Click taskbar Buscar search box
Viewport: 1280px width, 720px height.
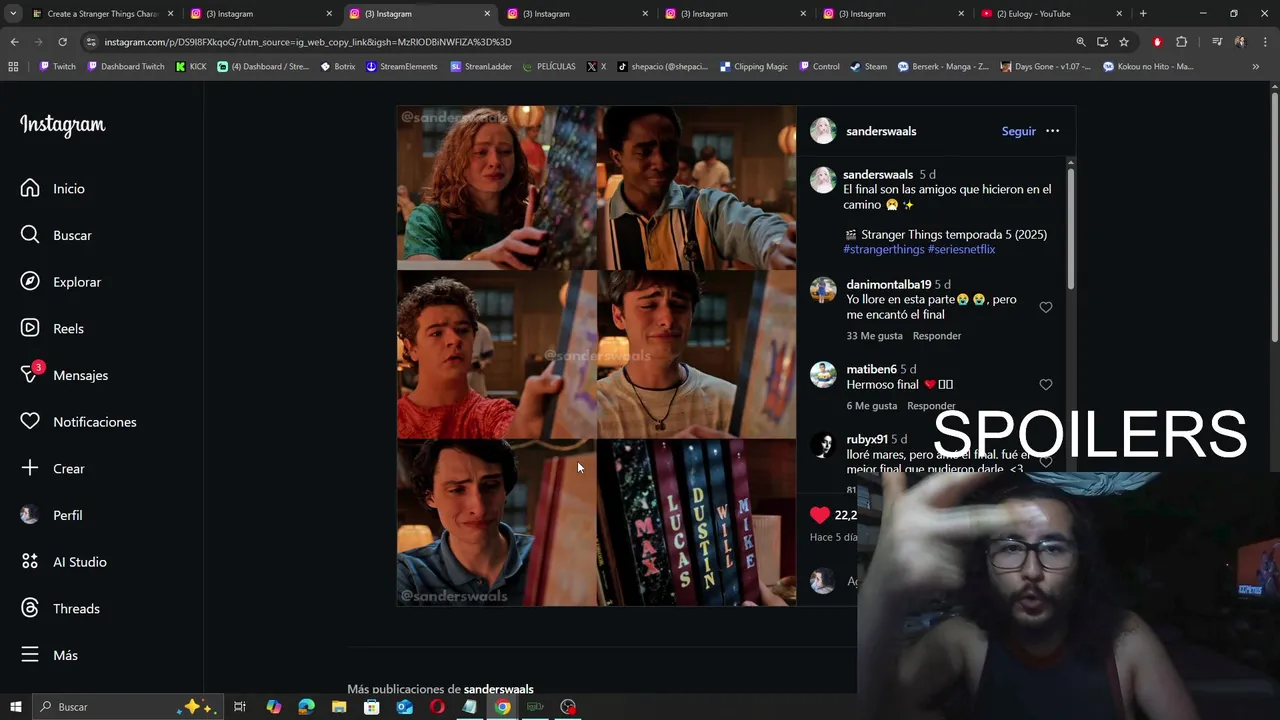click(128, 707)
